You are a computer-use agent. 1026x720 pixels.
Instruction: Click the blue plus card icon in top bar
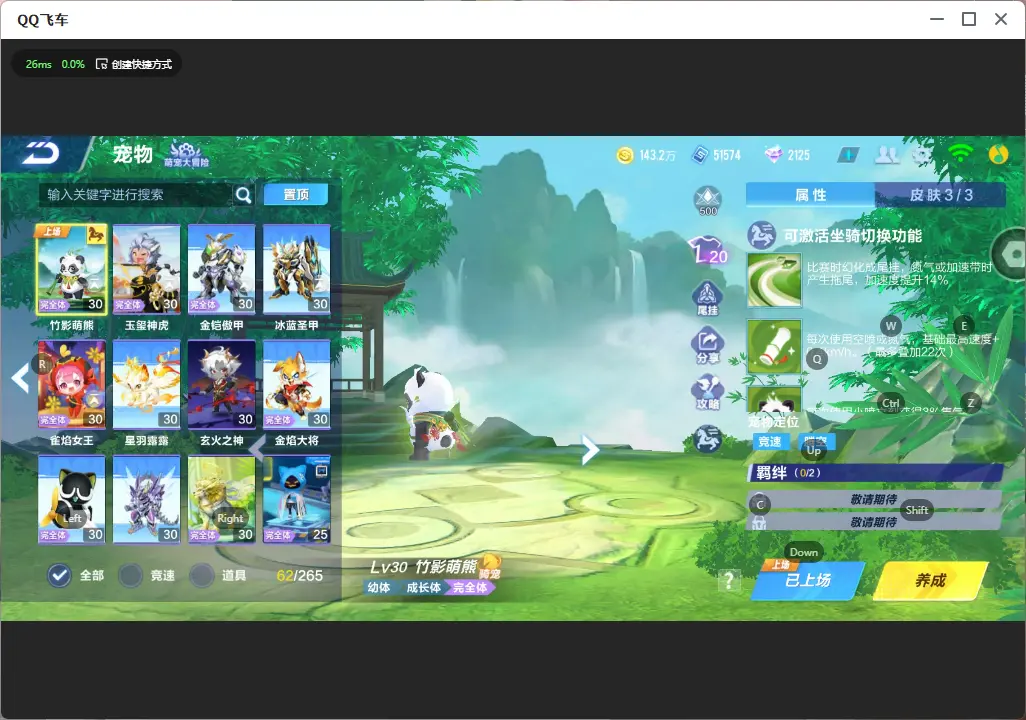(849, 154)
